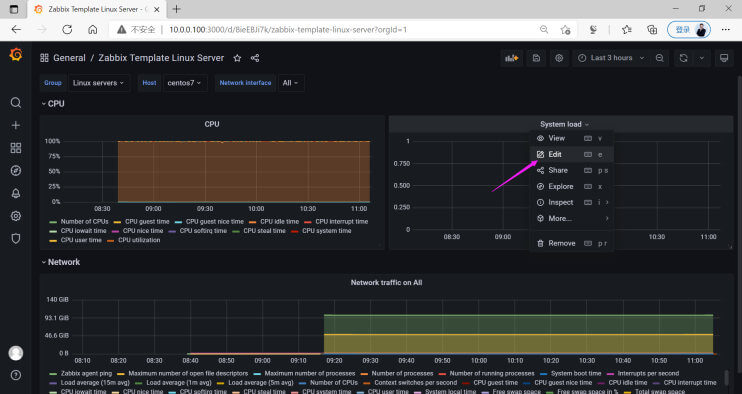Open the Group Linux servers dropdown
Screen dimensions: 742x394
point(99,83)
